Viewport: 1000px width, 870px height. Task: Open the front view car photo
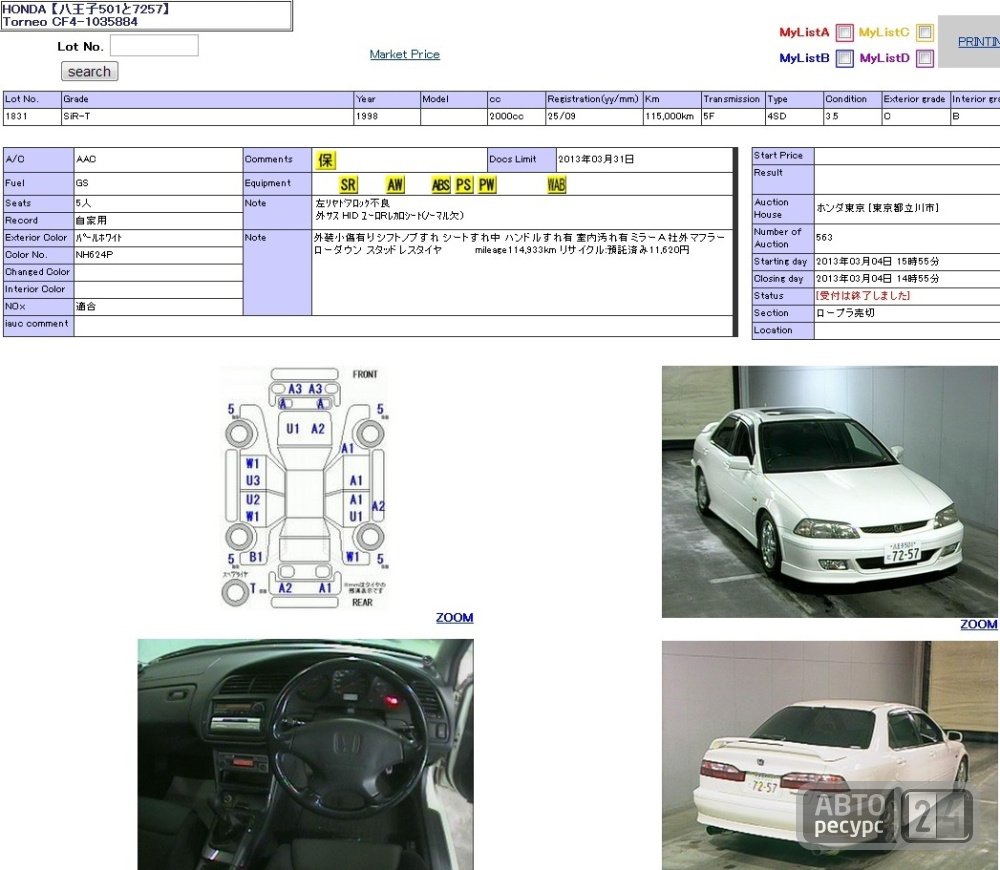829,491
